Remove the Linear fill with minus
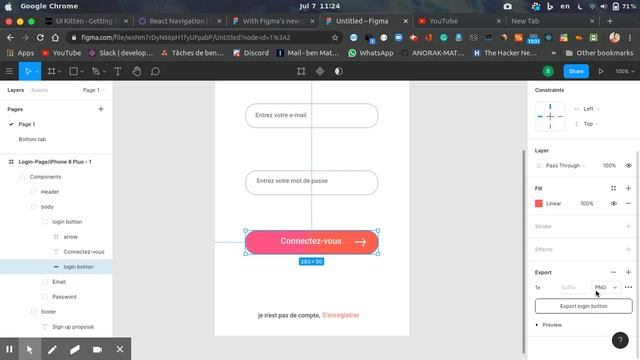Viewport: 640px width, 360px height. [629, 203]
